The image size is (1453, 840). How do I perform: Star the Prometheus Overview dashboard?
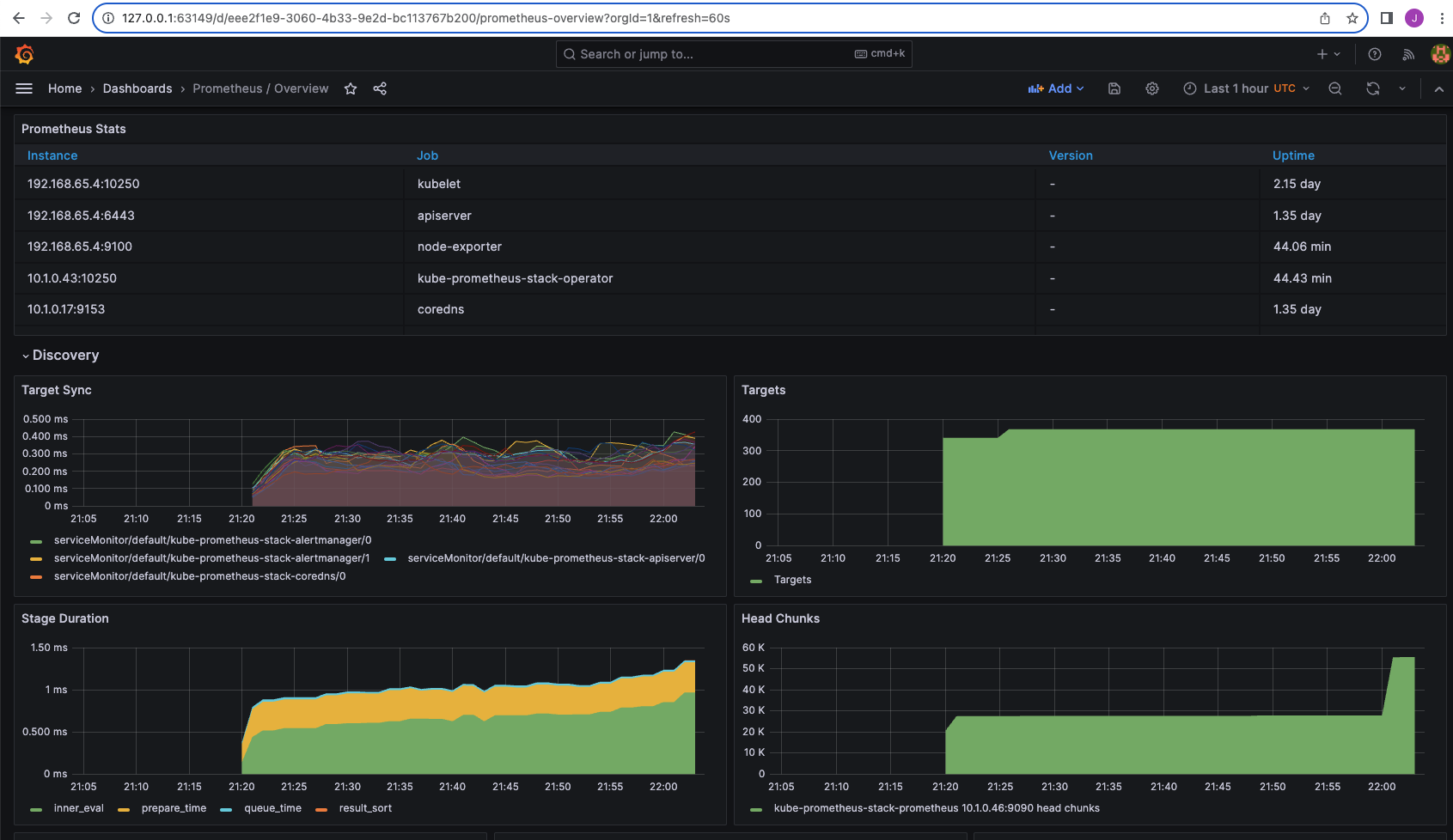(x=351, y=88)
